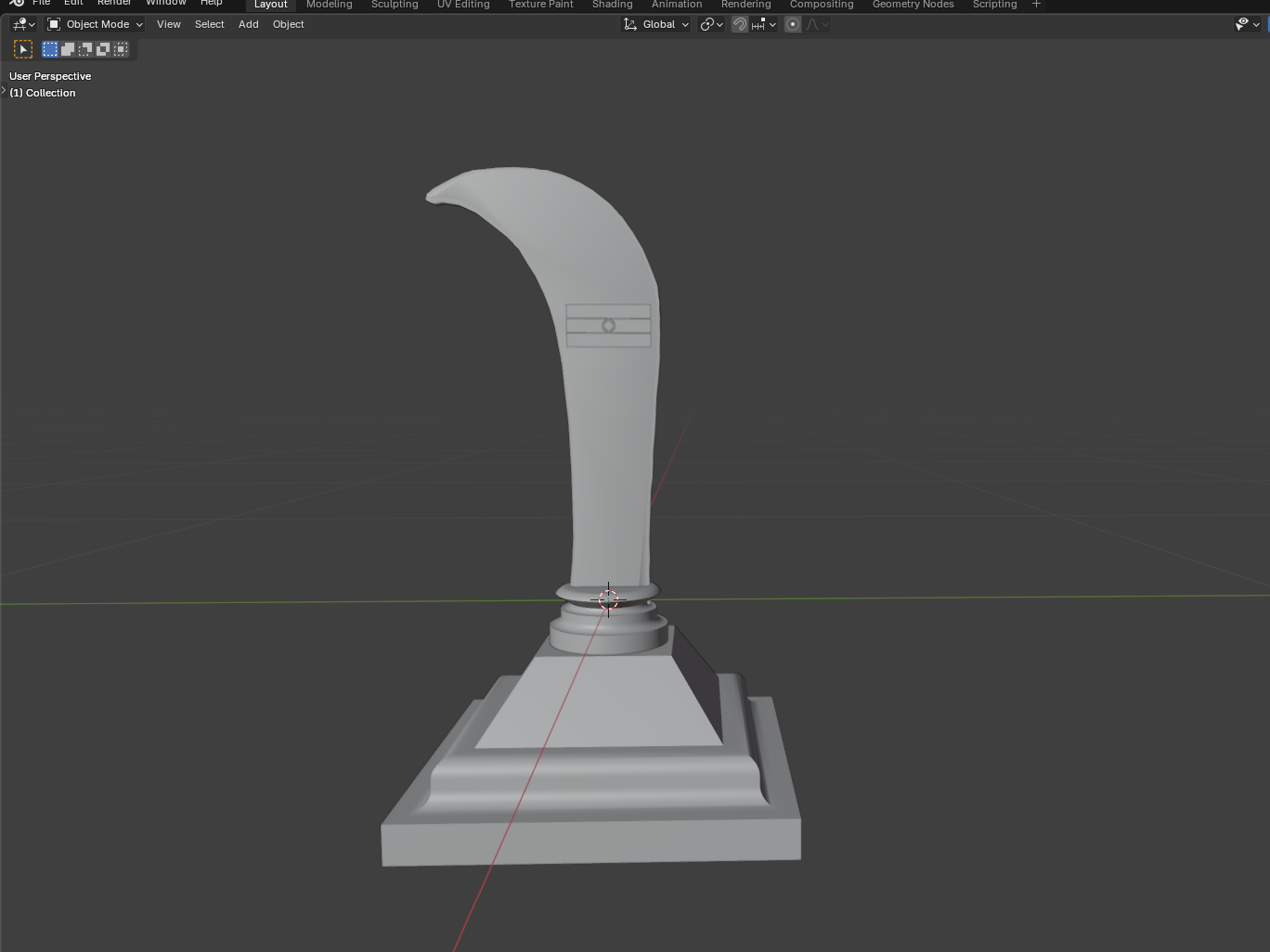Image resolution: width=1270 pixels, height=952 pixels.
Task: Open the View menu in viewport header
Action: pos(169,24)
